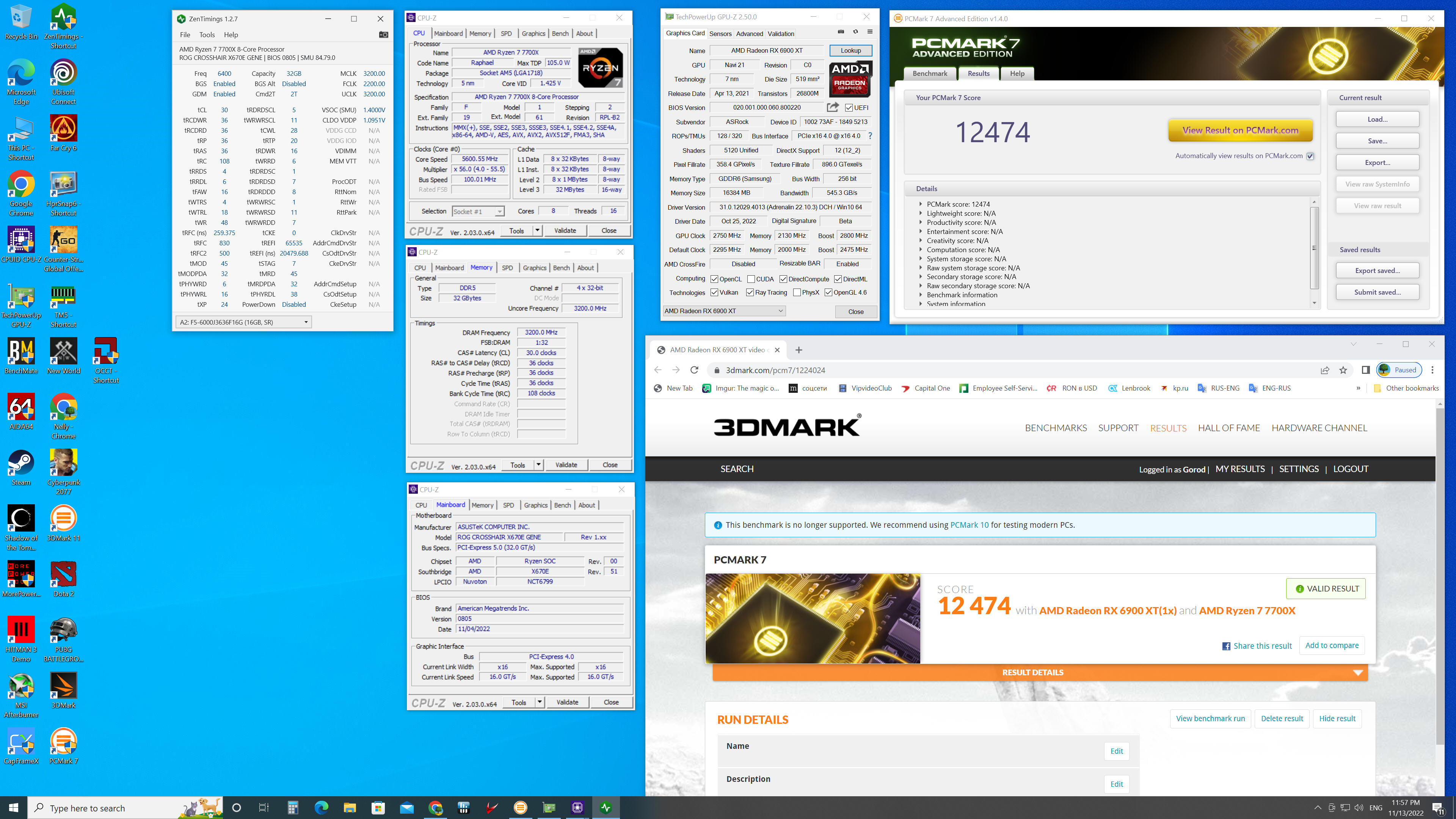Bookmark this page with the star icon
This screenshot has width=1456, height=819.
(x=1343, y=370)
